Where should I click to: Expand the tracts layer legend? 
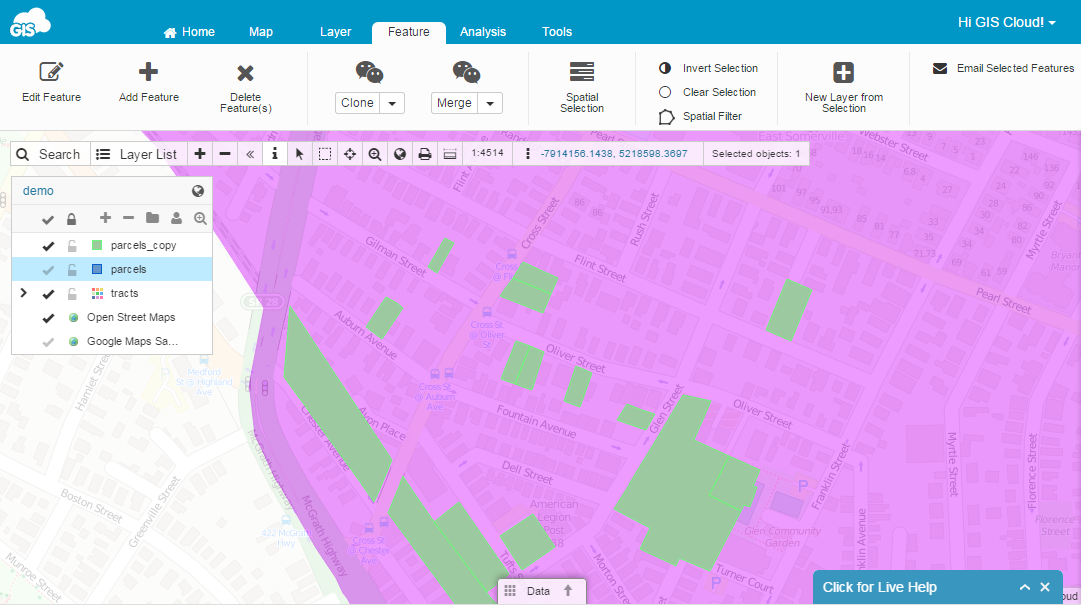[x=23, y=293]
